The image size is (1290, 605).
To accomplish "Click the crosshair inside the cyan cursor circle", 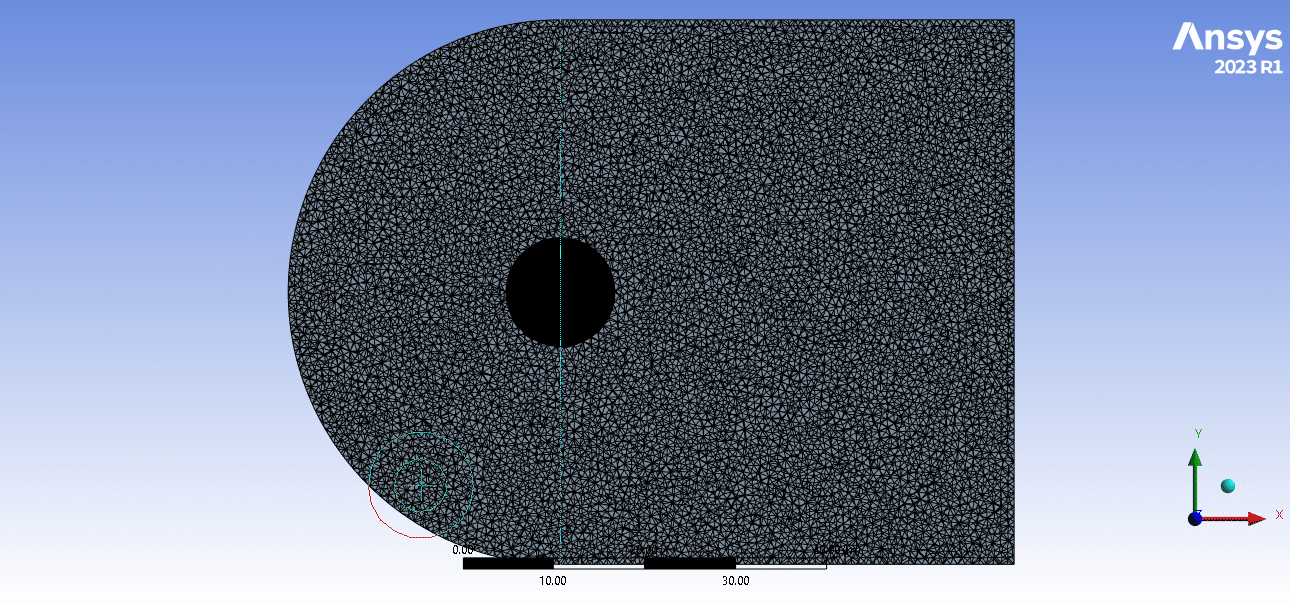I will [x=423, y=483].
